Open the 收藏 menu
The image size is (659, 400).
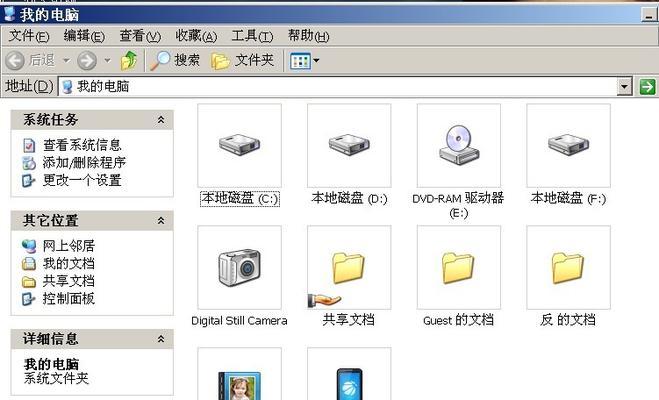196,36
